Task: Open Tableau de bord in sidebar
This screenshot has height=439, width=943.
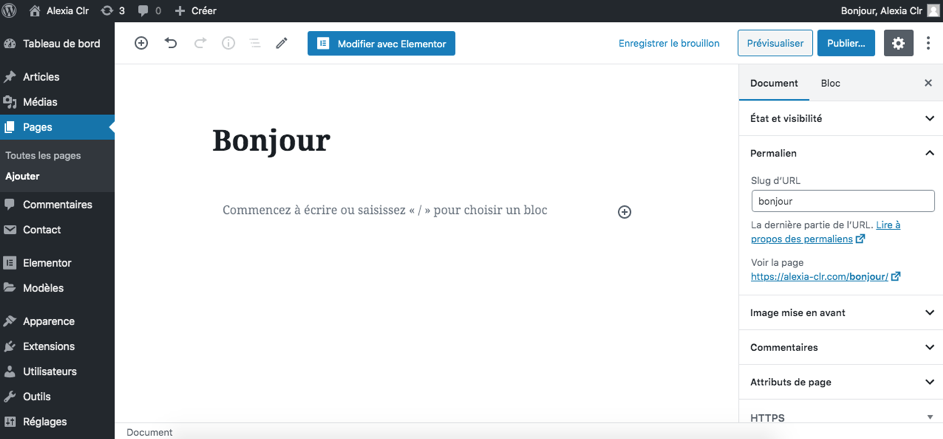Action: pyautogui.click(x=57, y=43)
